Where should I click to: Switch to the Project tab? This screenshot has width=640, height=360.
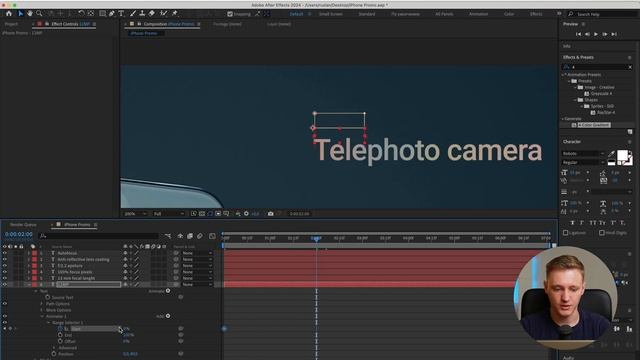pos(11,24)
